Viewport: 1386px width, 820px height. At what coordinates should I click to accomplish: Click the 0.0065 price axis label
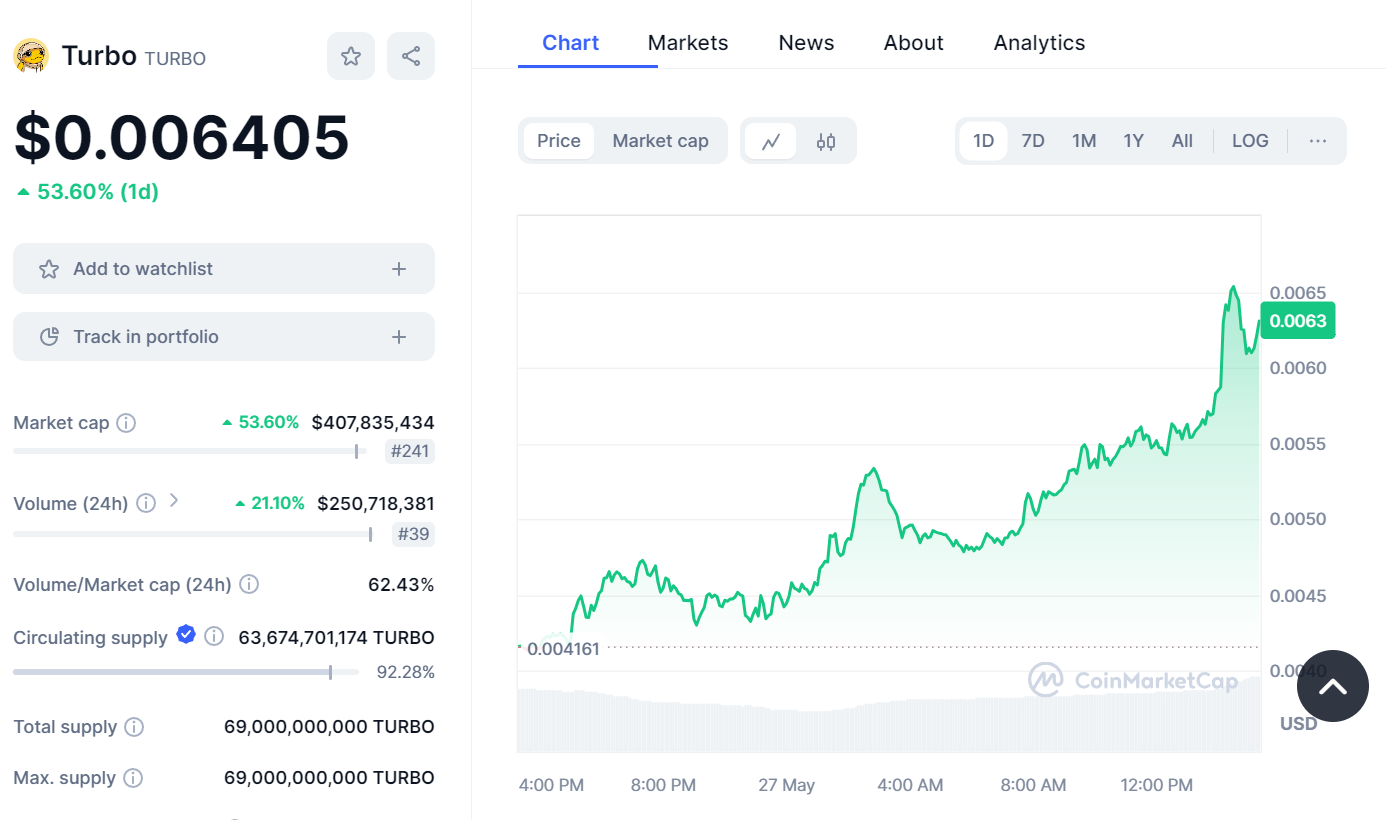[x=1298, y=293]
